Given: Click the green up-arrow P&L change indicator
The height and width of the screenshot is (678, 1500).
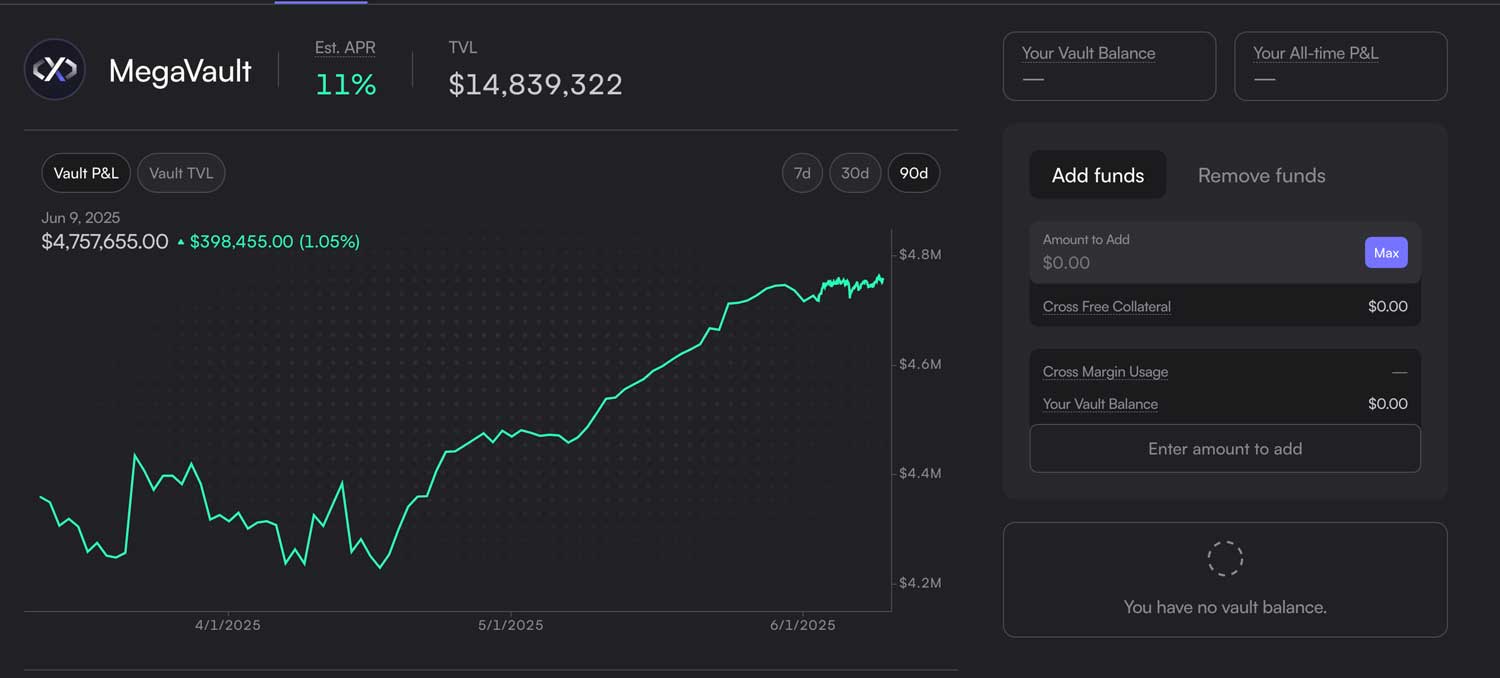Looking at the screenshot, I should [x=181, y=242].
